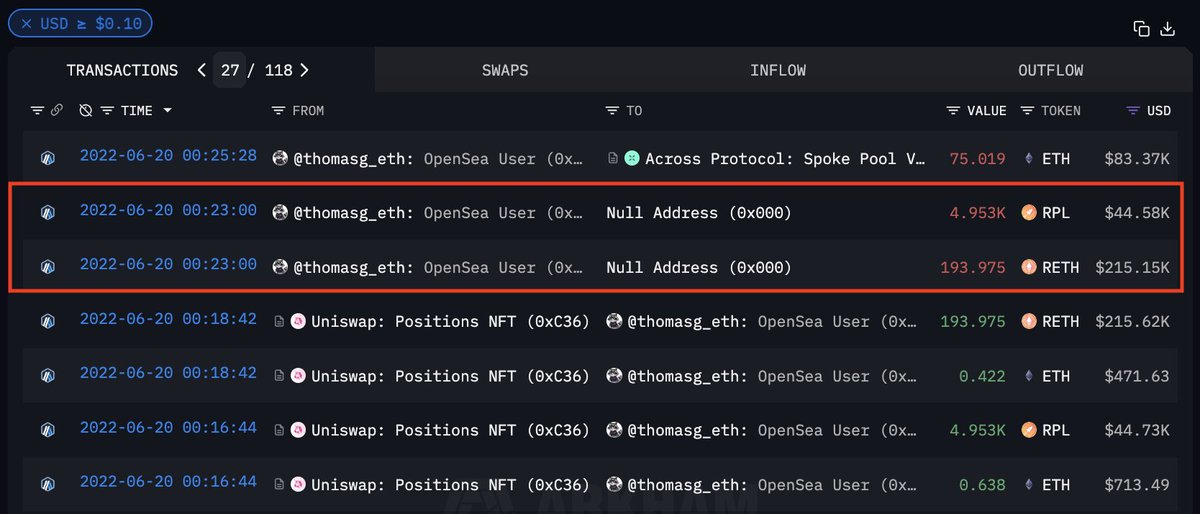Click the ETH token icon in the $471.63 row

point(1028,376)
